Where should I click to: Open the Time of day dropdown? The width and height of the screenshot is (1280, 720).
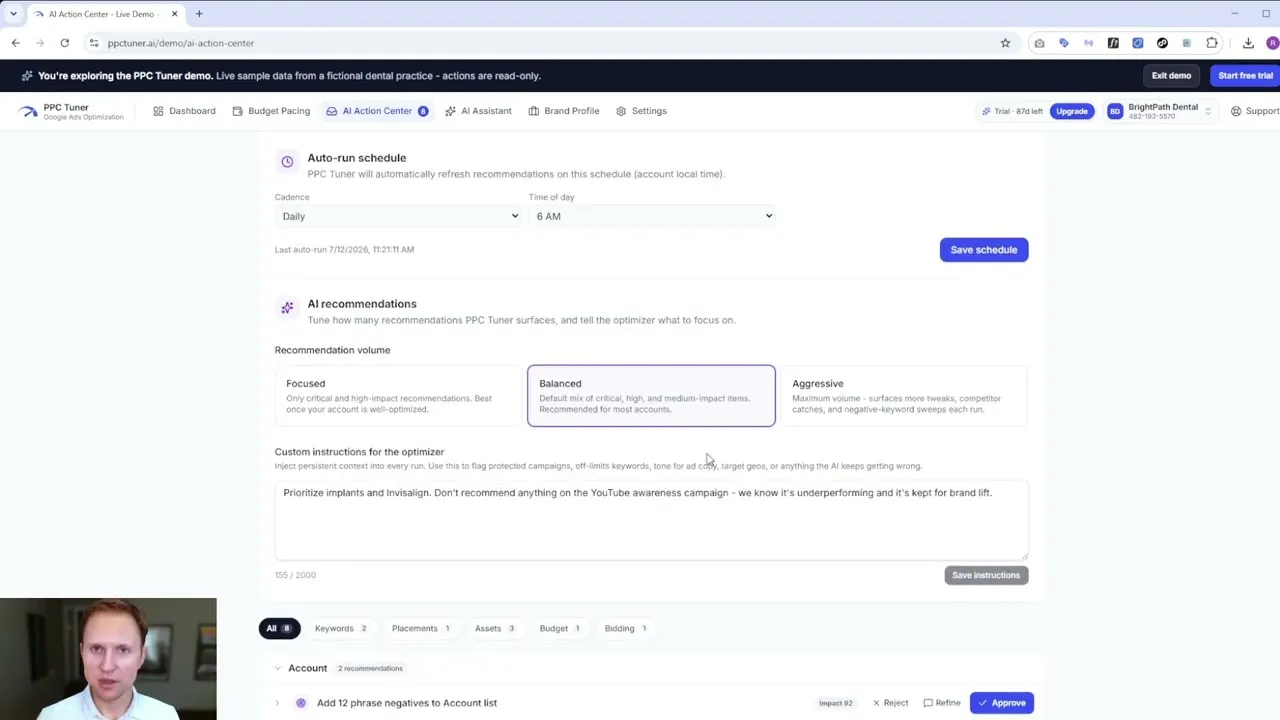click(x=651, y=216)
